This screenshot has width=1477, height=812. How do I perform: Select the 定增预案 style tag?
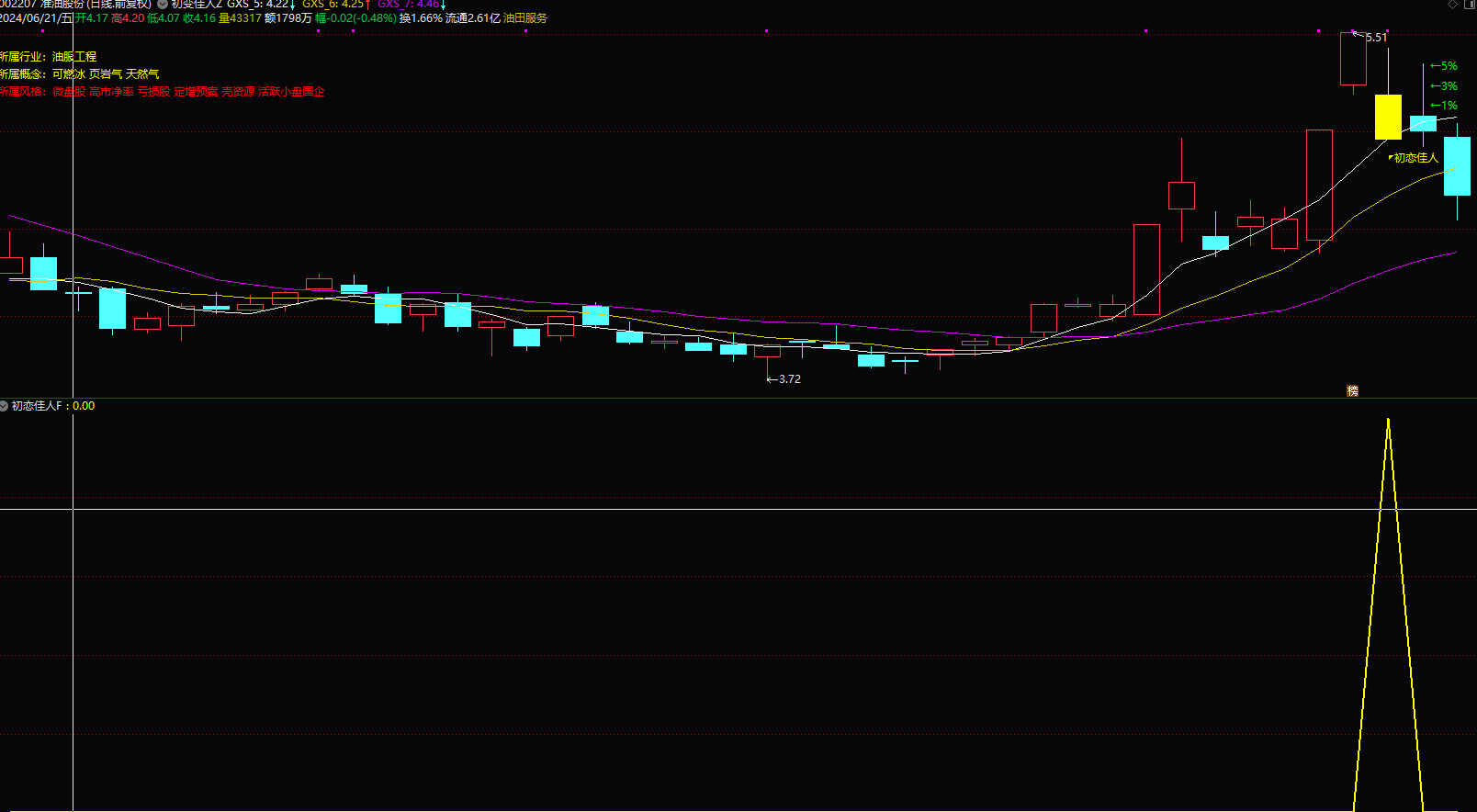tap(197, 92)
